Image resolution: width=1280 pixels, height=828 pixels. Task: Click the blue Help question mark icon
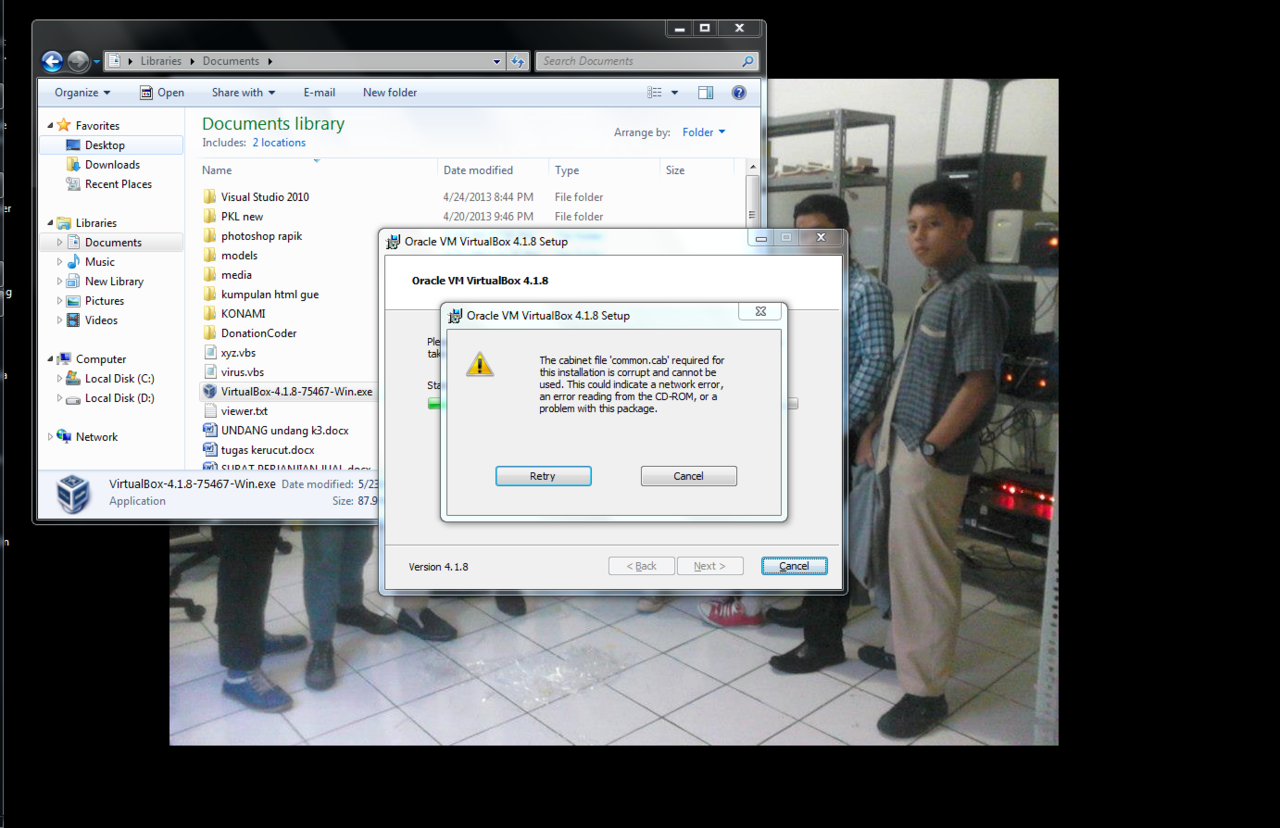739,92
